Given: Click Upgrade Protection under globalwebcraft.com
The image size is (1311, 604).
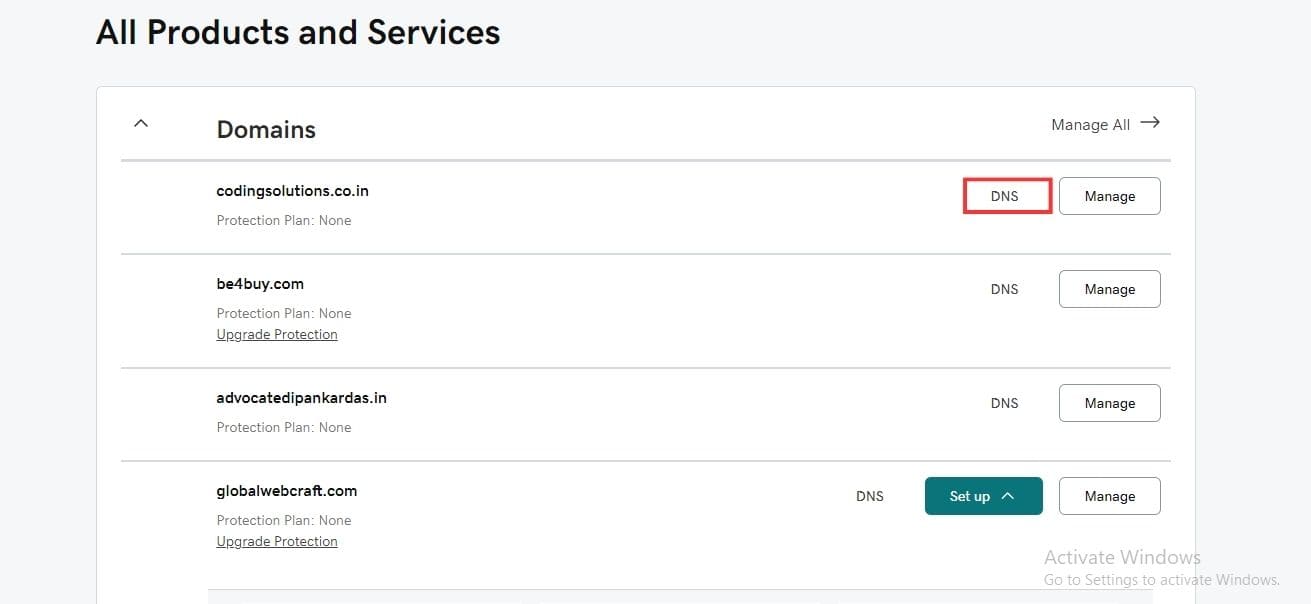Looking at the screenshot, I should [277, 541].
